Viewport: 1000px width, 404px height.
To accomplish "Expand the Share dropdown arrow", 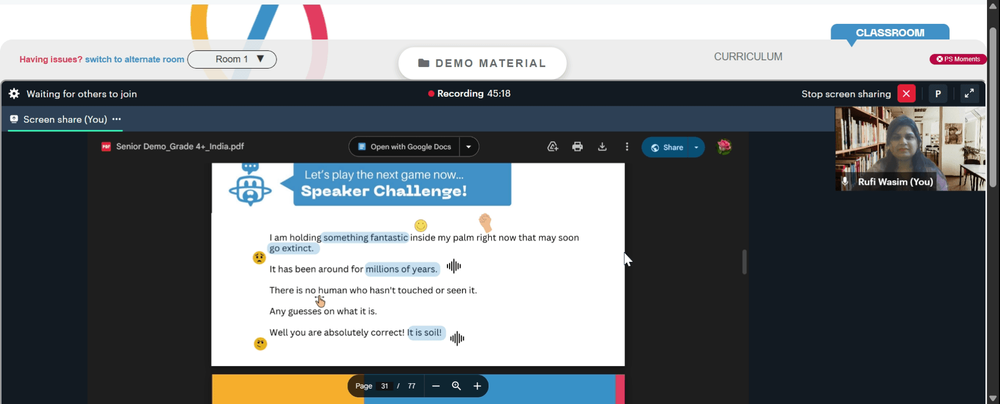I will 696,147.
